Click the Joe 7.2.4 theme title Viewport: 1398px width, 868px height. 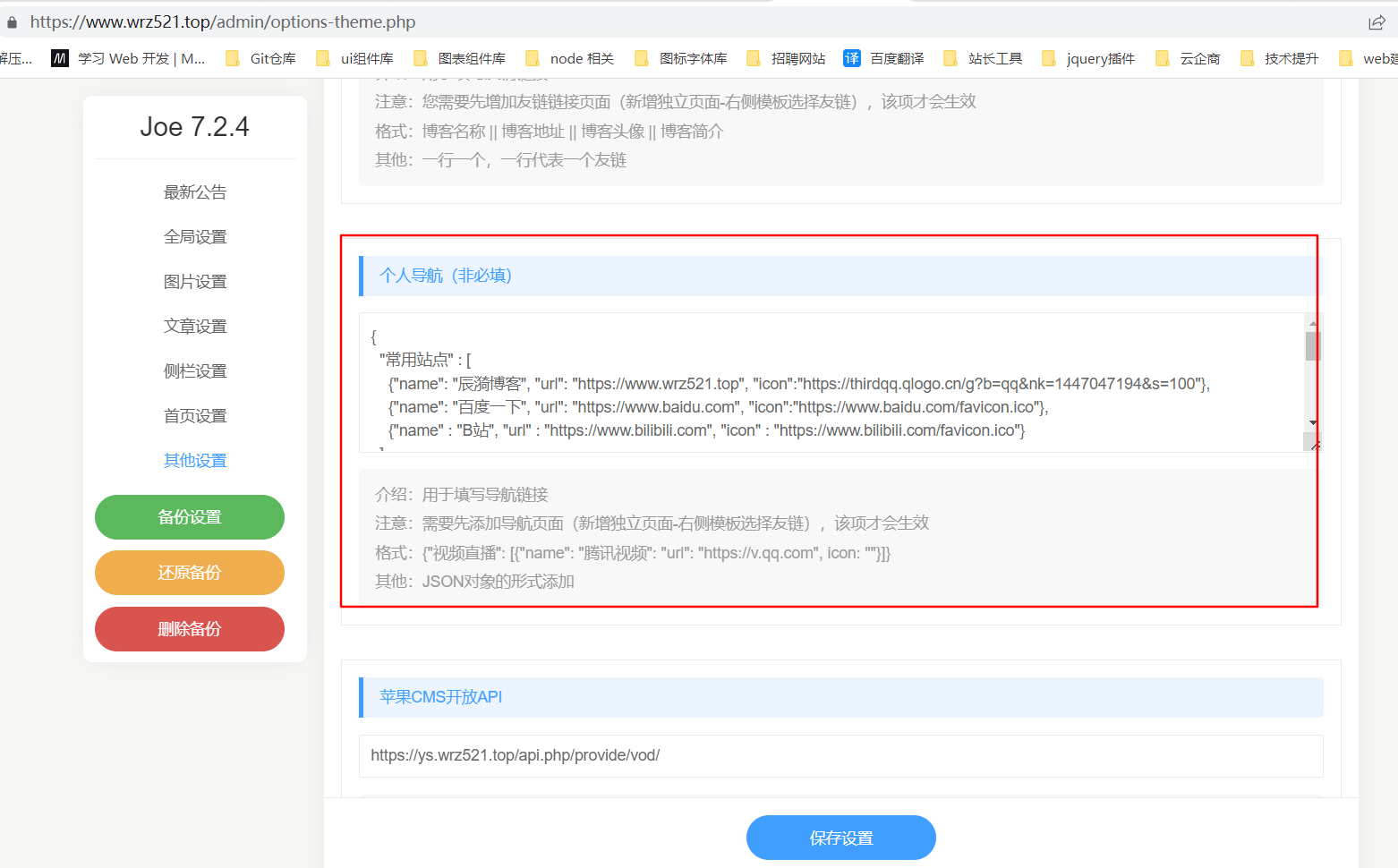point(195,127)
